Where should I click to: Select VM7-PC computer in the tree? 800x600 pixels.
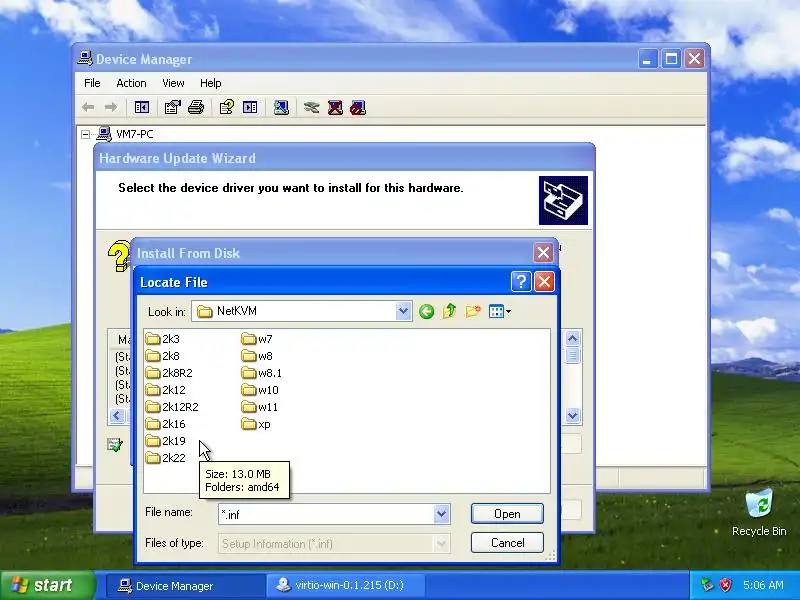click(x=135, y=134)
